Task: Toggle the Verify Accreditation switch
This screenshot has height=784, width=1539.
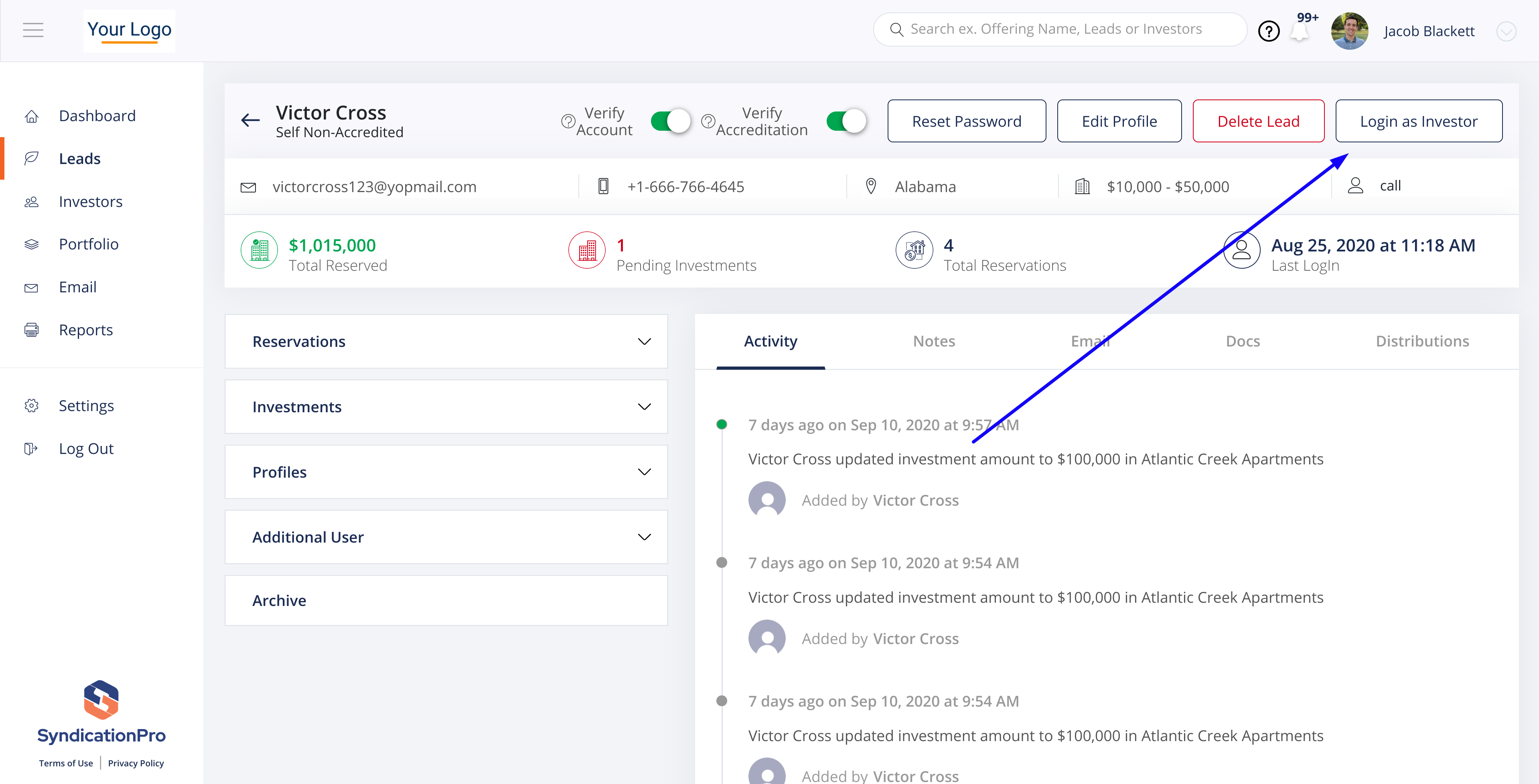Action: point(846,121)
